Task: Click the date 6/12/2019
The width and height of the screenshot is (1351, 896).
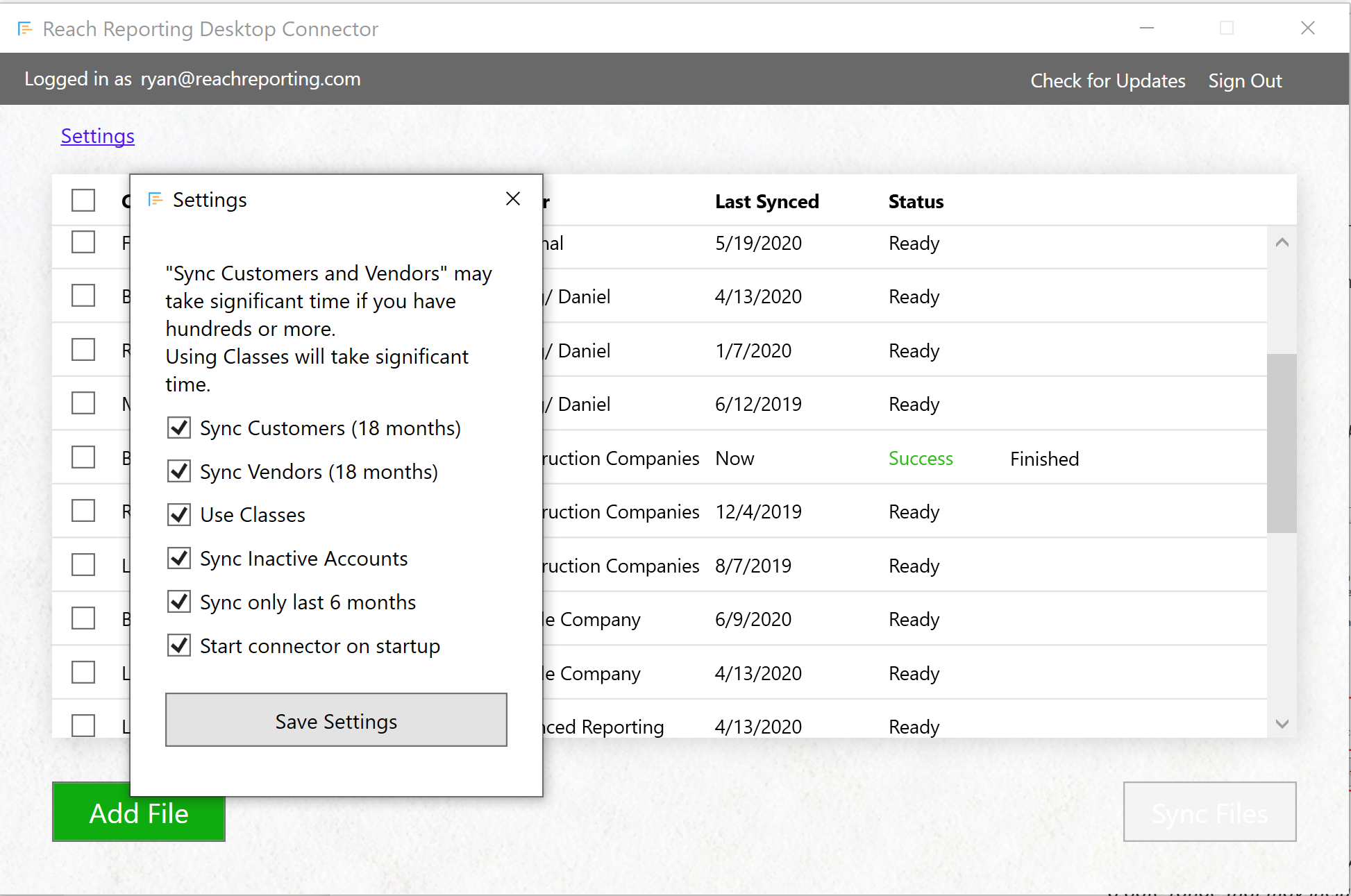Action: tap(758, 405)
